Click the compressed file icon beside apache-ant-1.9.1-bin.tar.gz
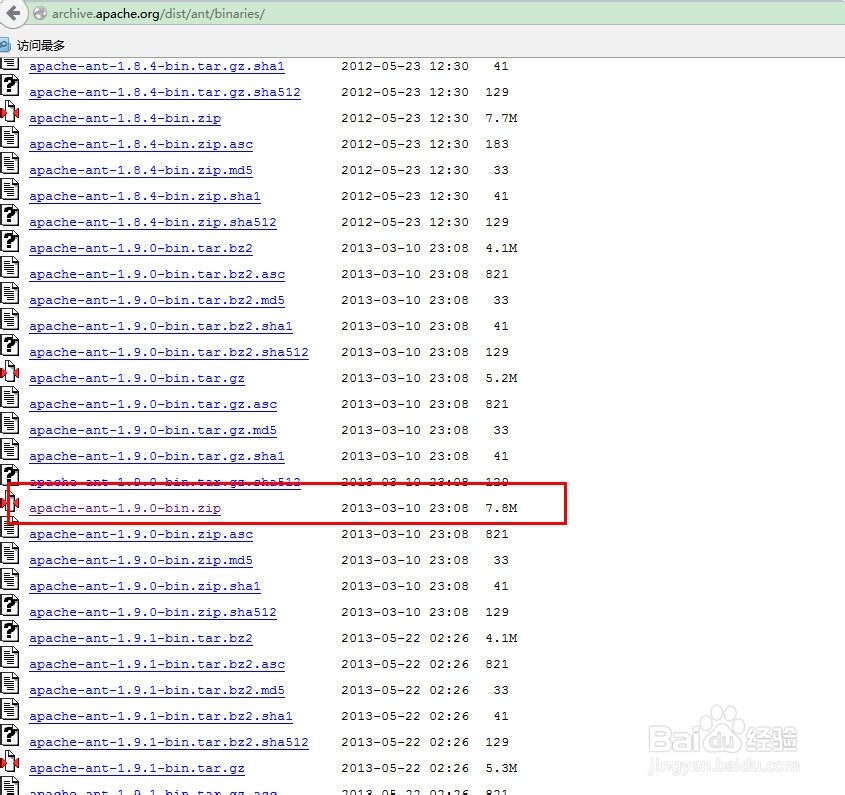The height and width of the screenshot is (795, 845). pyautogui.click(x=10, y=761)
